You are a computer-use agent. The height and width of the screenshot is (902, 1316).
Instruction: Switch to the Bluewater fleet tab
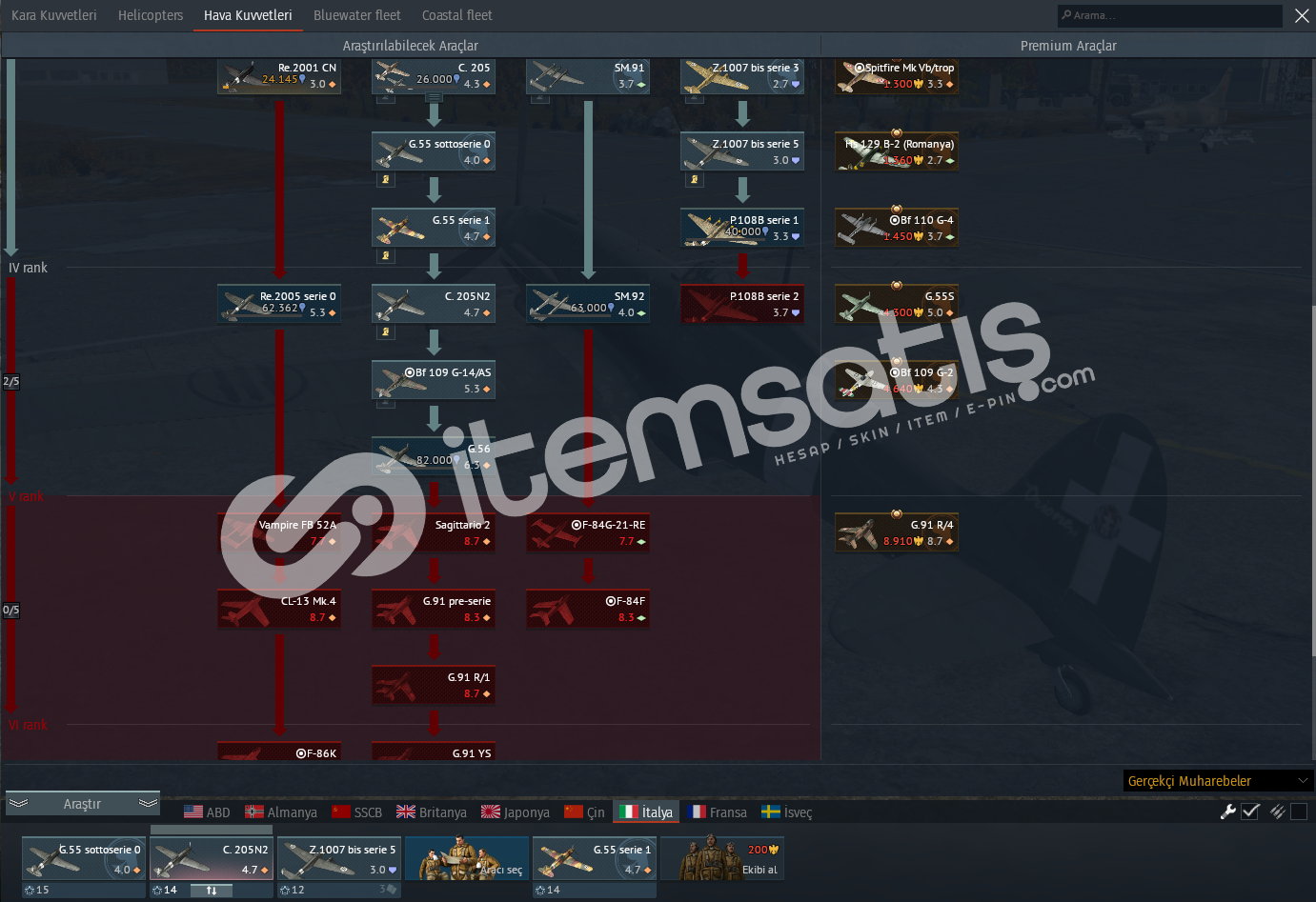(357, 15)
